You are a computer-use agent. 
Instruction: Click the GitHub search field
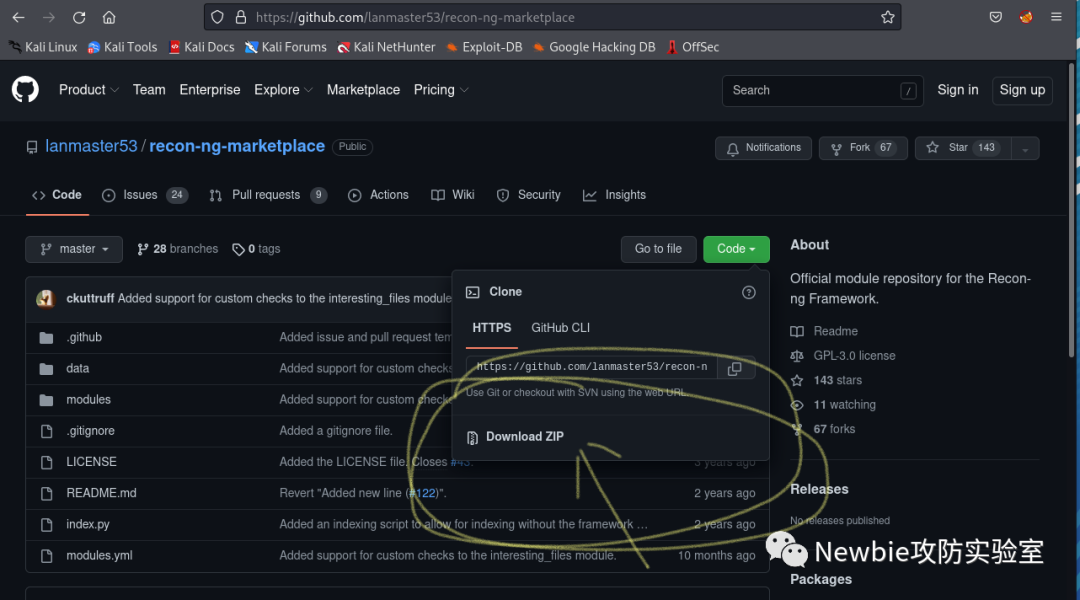click(x=822, y=90)
